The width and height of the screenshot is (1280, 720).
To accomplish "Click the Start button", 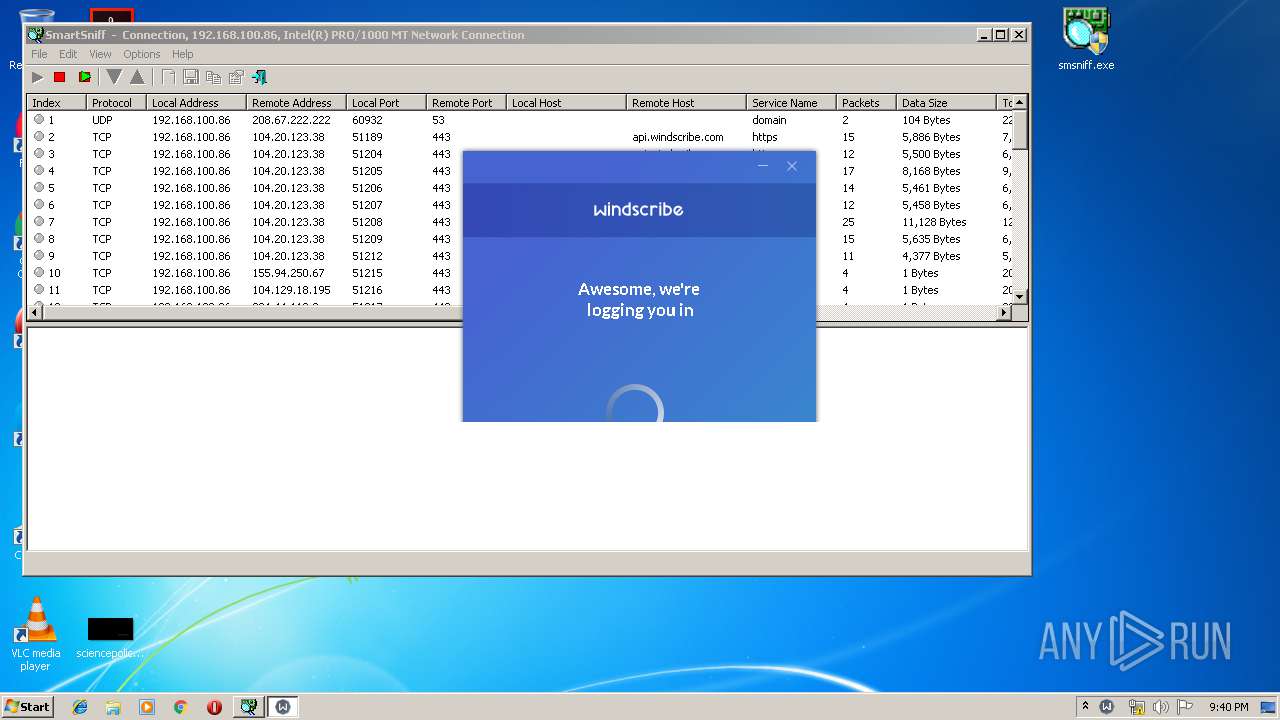I will click(x=27, y=707).
